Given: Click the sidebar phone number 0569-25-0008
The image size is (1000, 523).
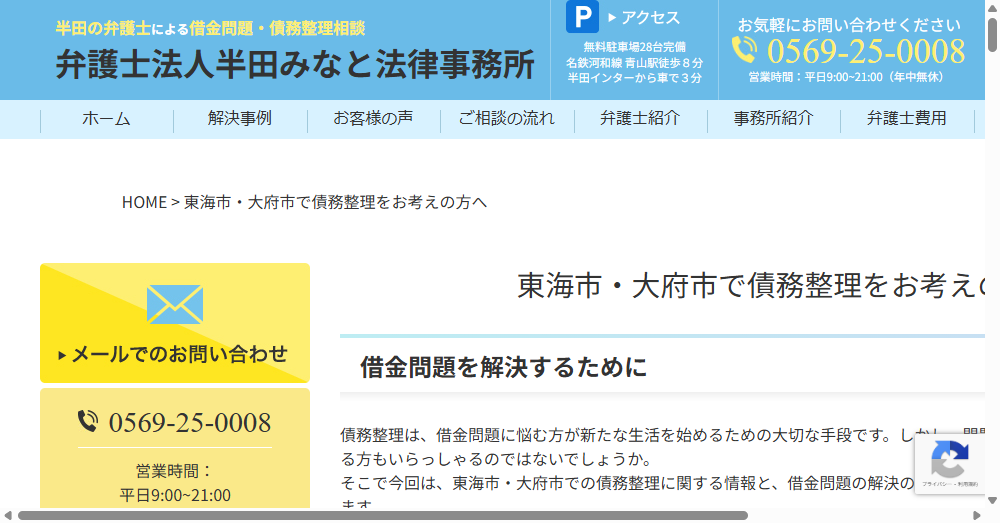Looking at the screenshot, I should point(190,422).
